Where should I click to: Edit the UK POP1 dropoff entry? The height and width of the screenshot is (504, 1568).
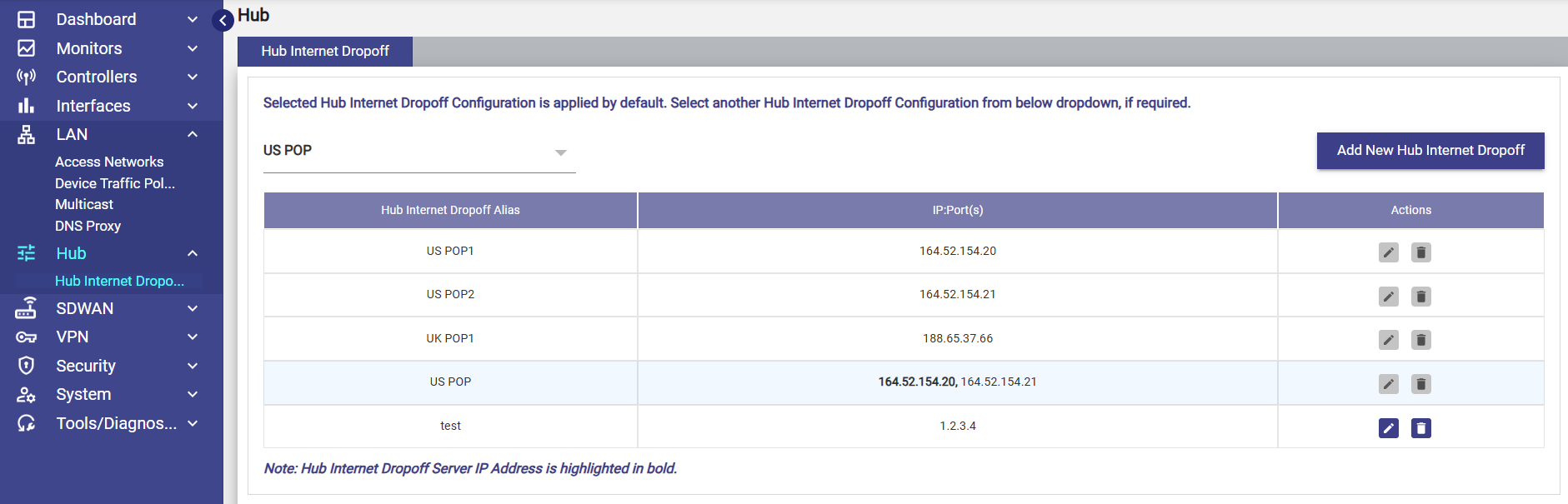(x=1388, y=340)
